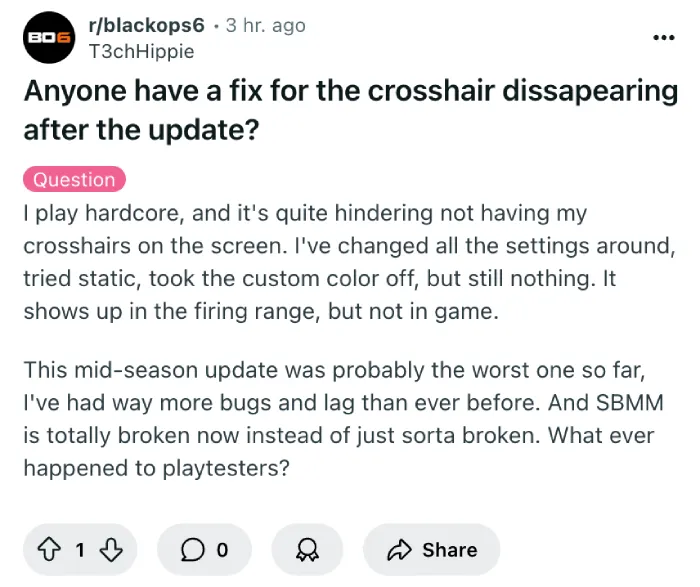Click 'playtesters?' at the end of the post
The image size is (700, 587).
(x=225, y=468)
